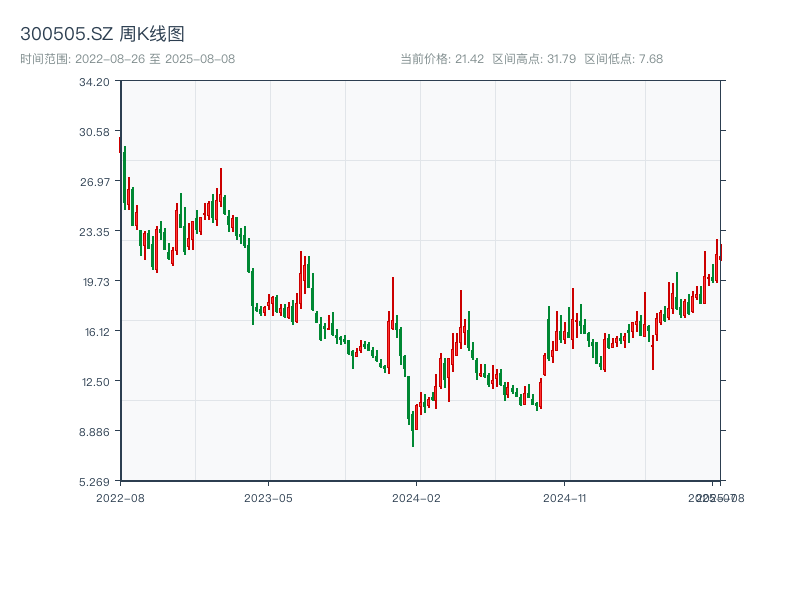The image size is (800, 600).
Task: Click the overlapping 2025-07/08 x-axis label
Action: coord(717,497)
